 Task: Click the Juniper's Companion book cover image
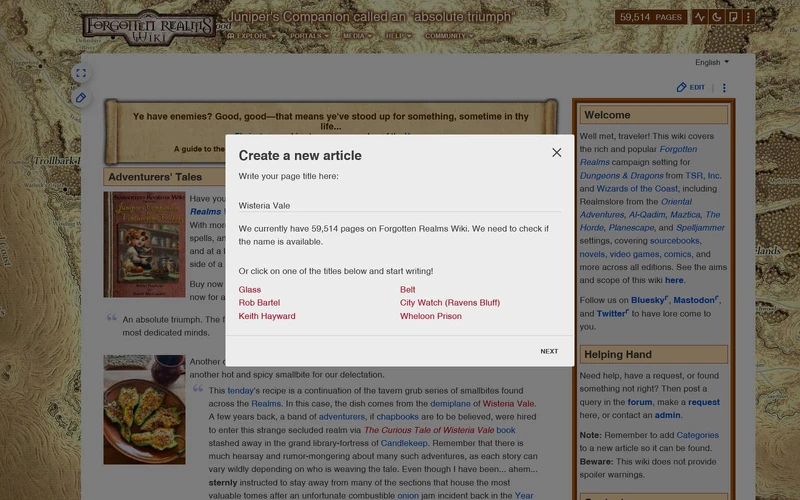(144, 244)
